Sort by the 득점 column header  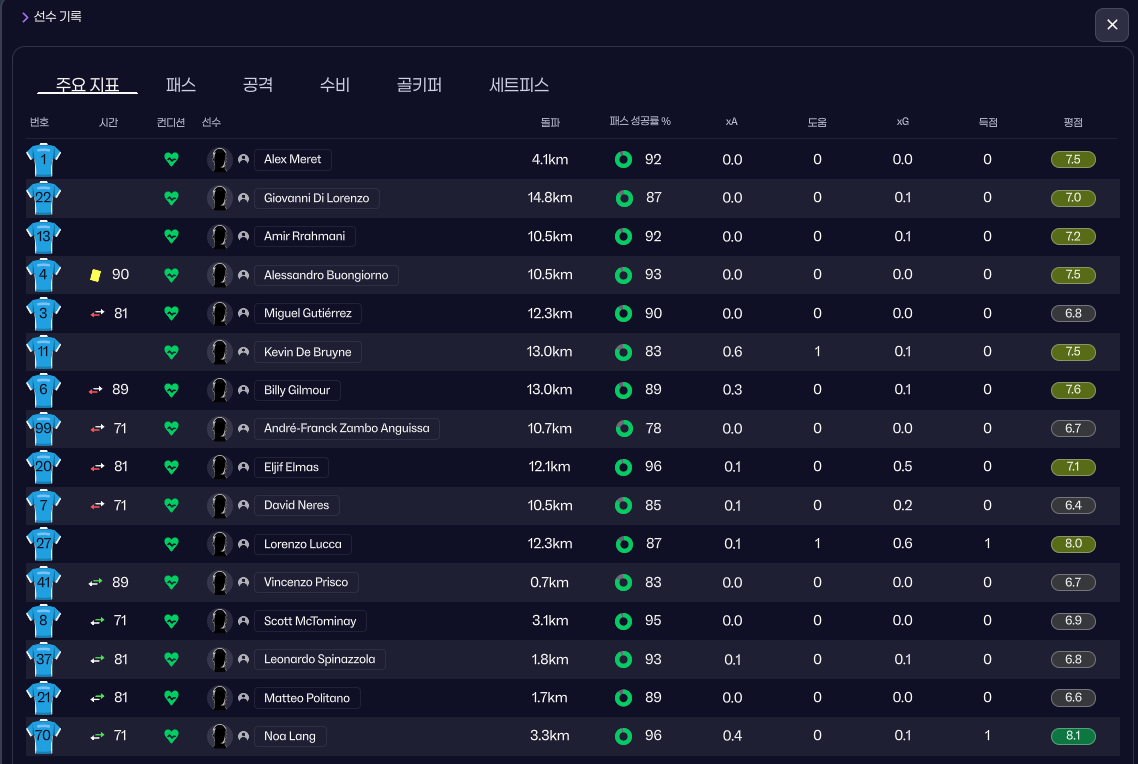(x=988, y=123)
